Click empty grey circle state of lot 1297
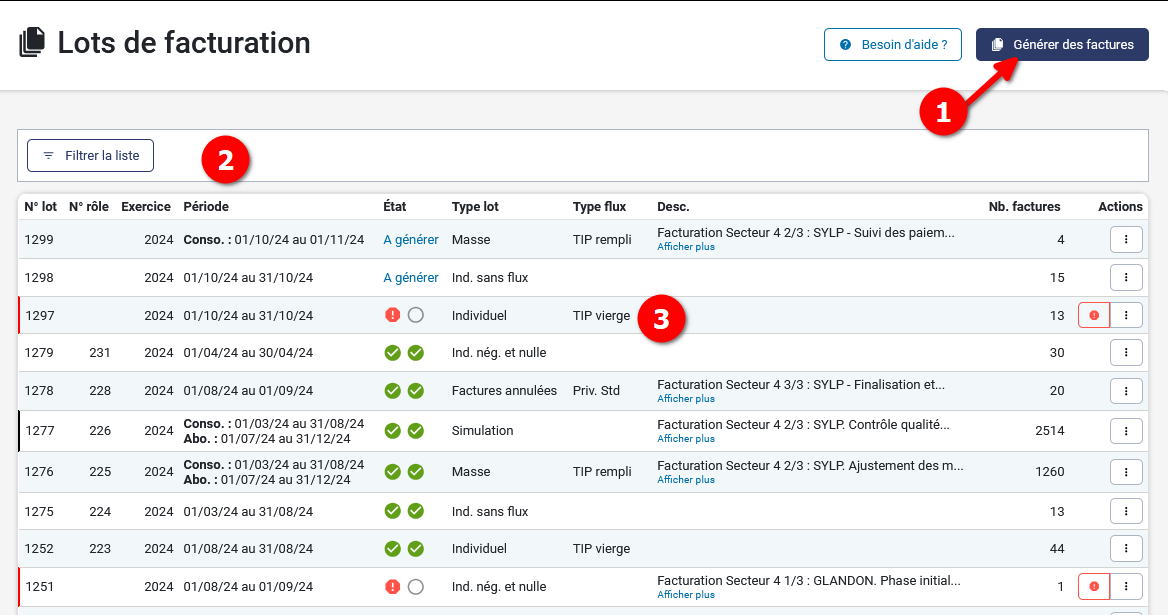 click(x=416, y=315)
